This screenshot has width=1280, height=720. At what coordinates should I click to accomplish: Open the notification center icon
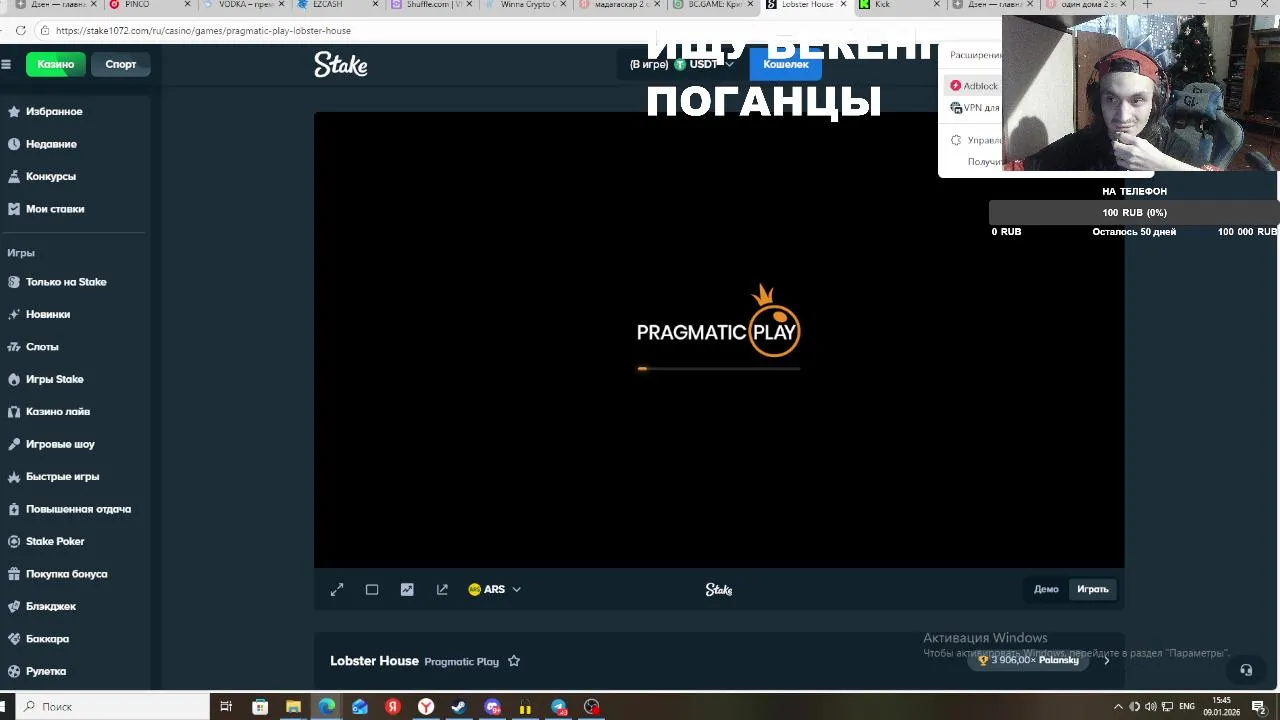pyautogui.click(x=1258, y=707)
